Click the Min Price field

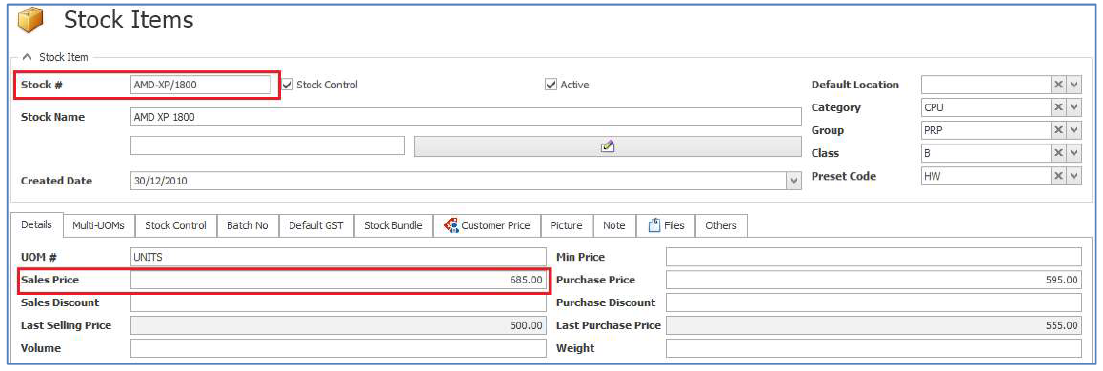(x=874, y=257)
